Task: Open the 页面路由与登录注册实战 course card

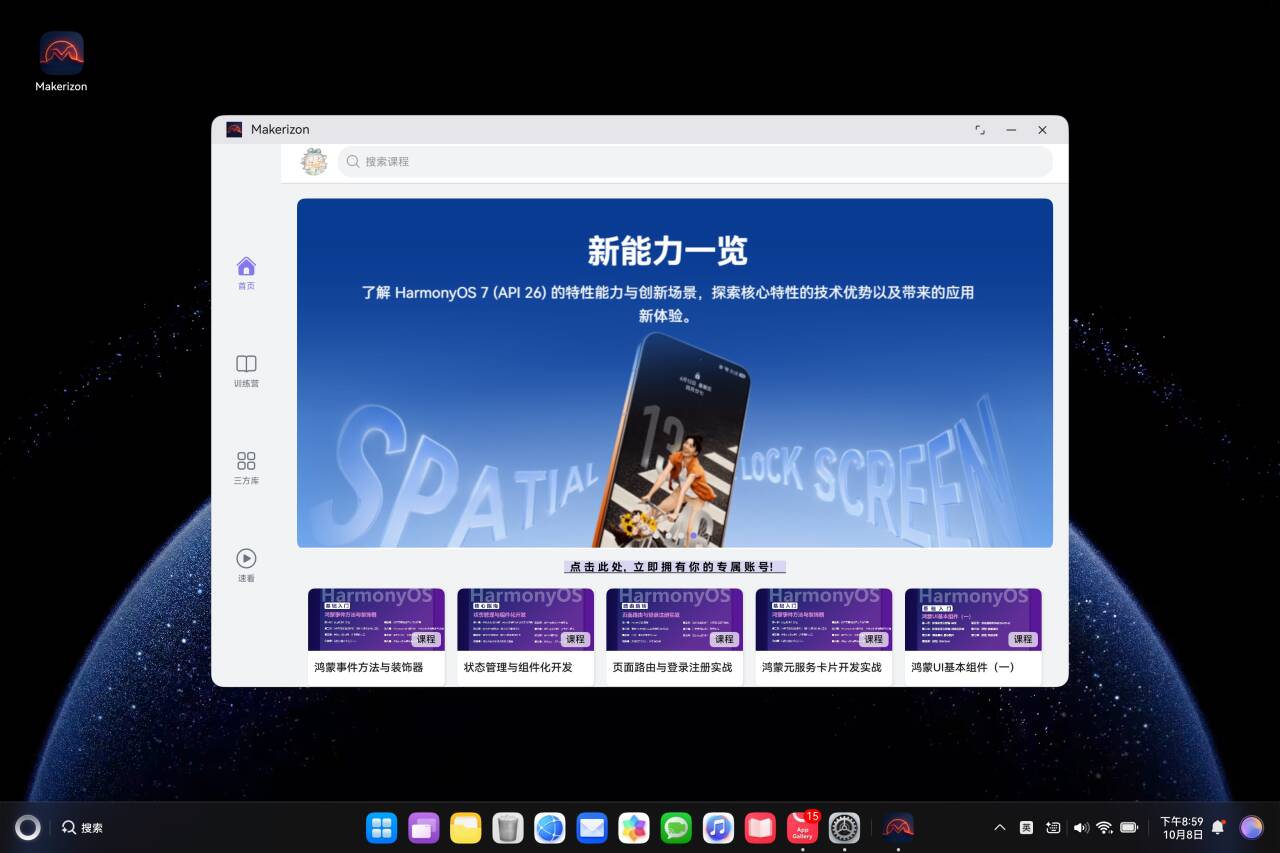Action: 674,636
